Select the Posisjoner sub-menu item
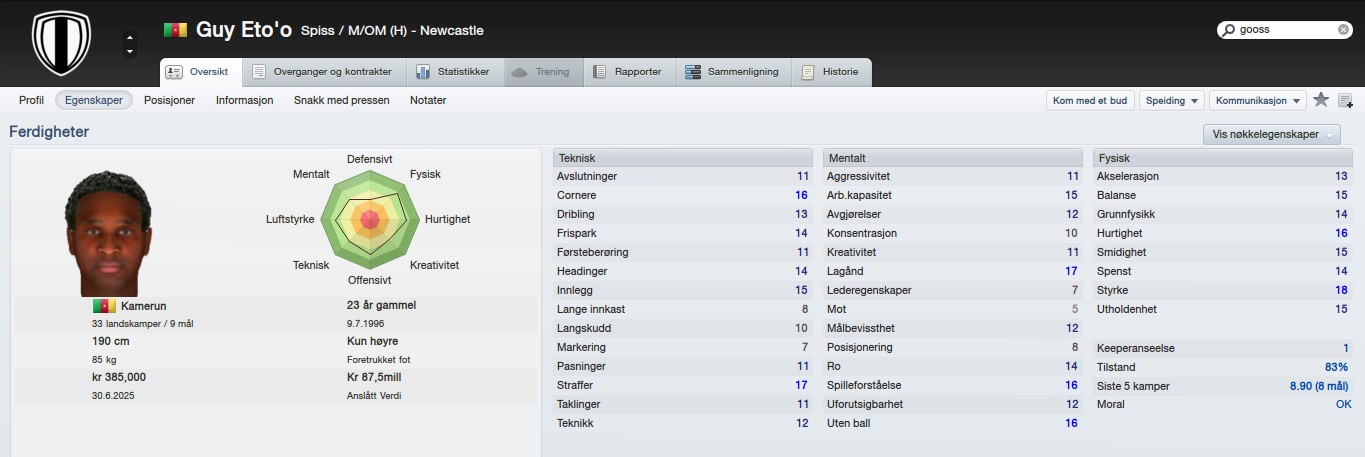This screenshot has width=1365, height=457. pos(170,100)
